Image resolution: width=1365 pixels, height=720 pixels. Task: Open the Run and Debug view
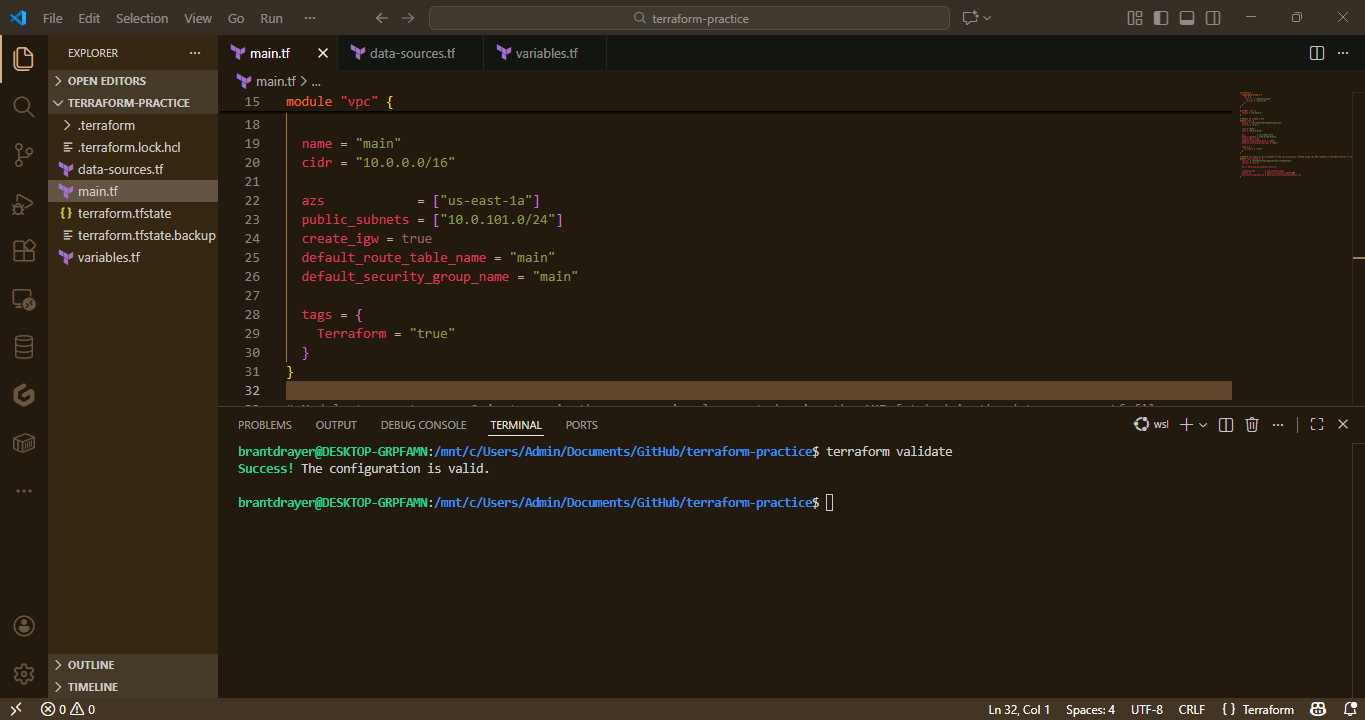coord(23,202)
